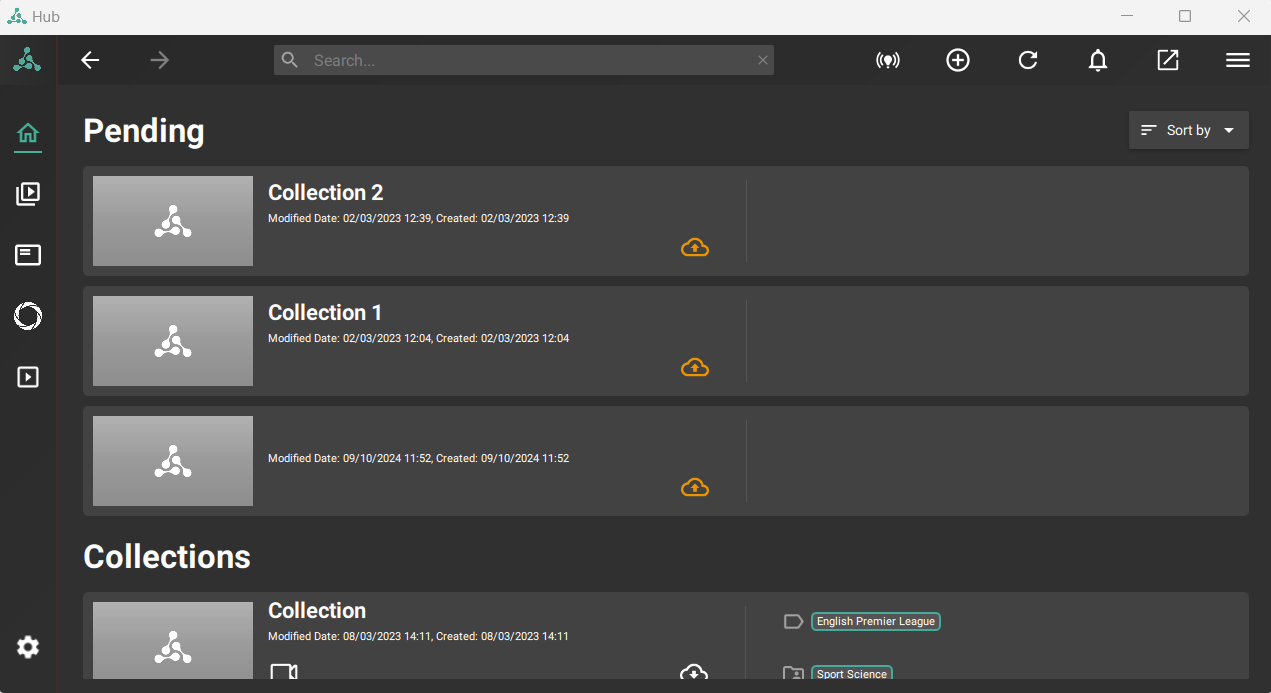Clear the search box with X
The image size is (1271, 693).
coord(763,61)
